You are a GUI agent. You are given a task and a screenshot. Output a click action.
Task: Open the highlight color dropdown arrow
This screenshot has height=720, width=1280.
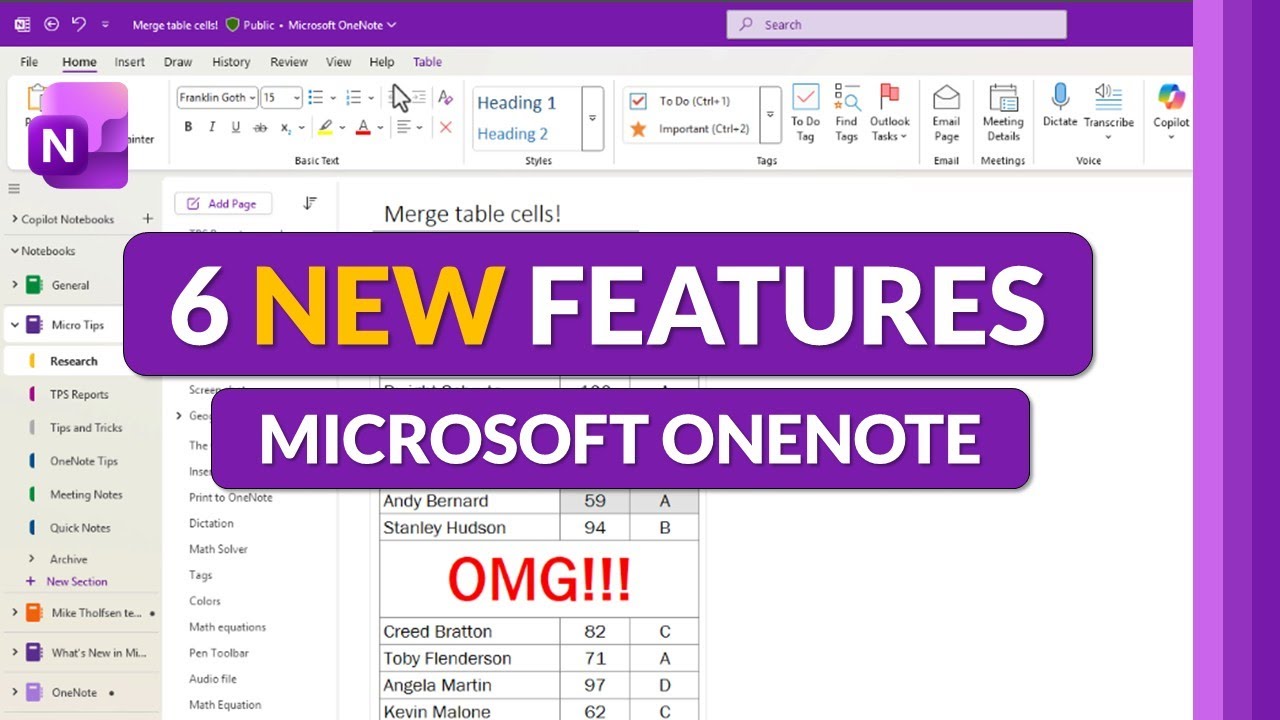[x=342, y=127]
